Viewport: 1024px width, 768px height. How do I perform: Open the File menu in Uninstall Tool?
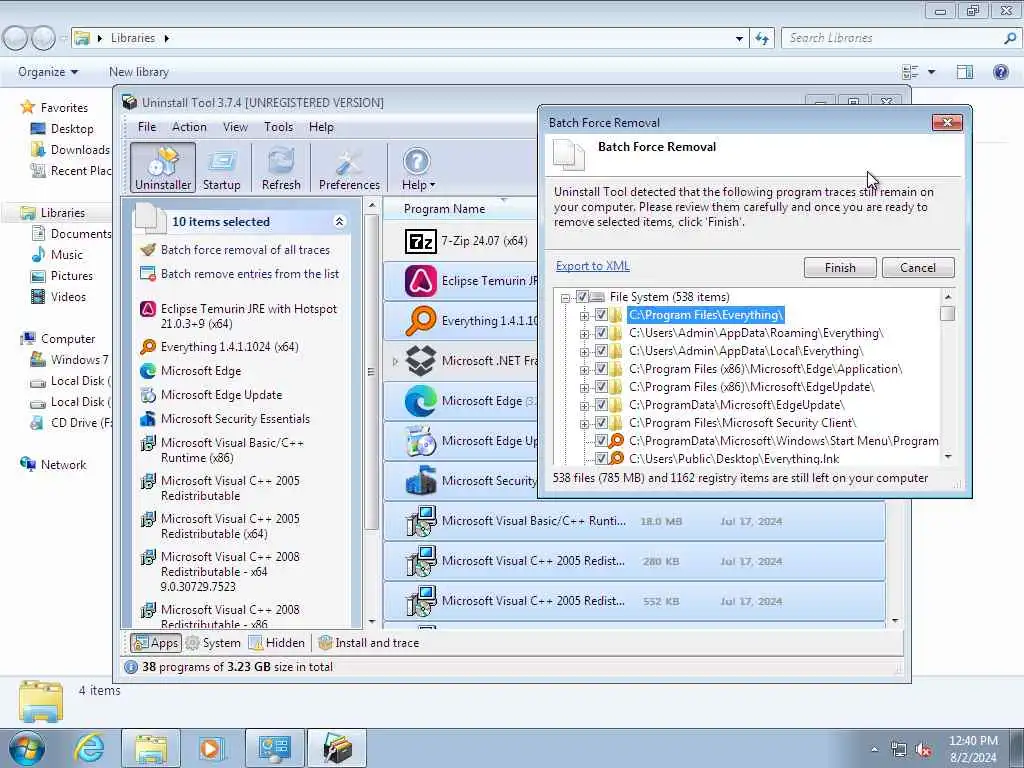[147, 127]
